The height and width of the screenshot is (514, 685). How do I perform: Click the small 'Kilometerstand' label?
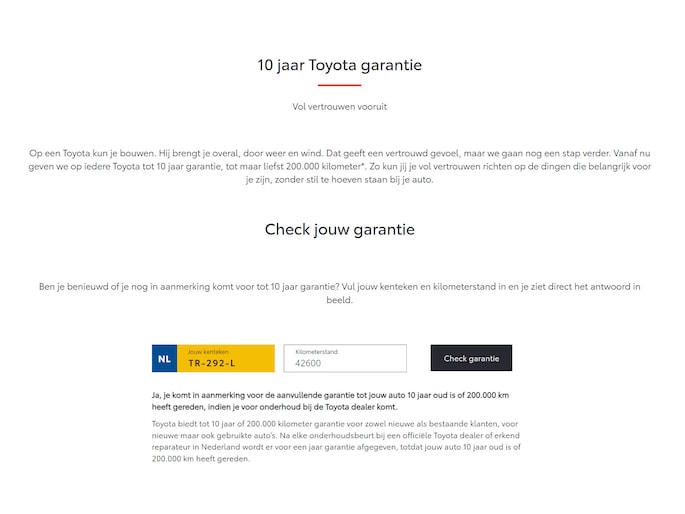click(317, 352)
